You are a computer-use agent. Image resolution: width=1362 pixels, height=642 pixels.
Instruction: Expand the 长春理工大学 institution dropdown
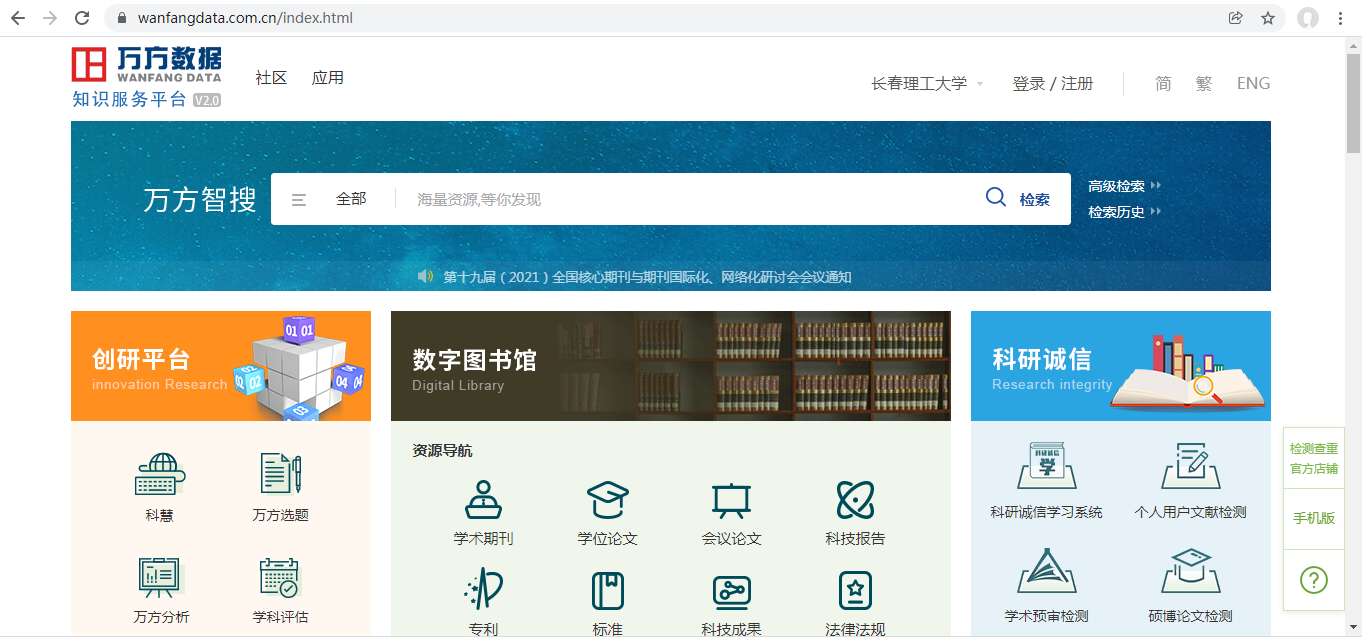928,84
